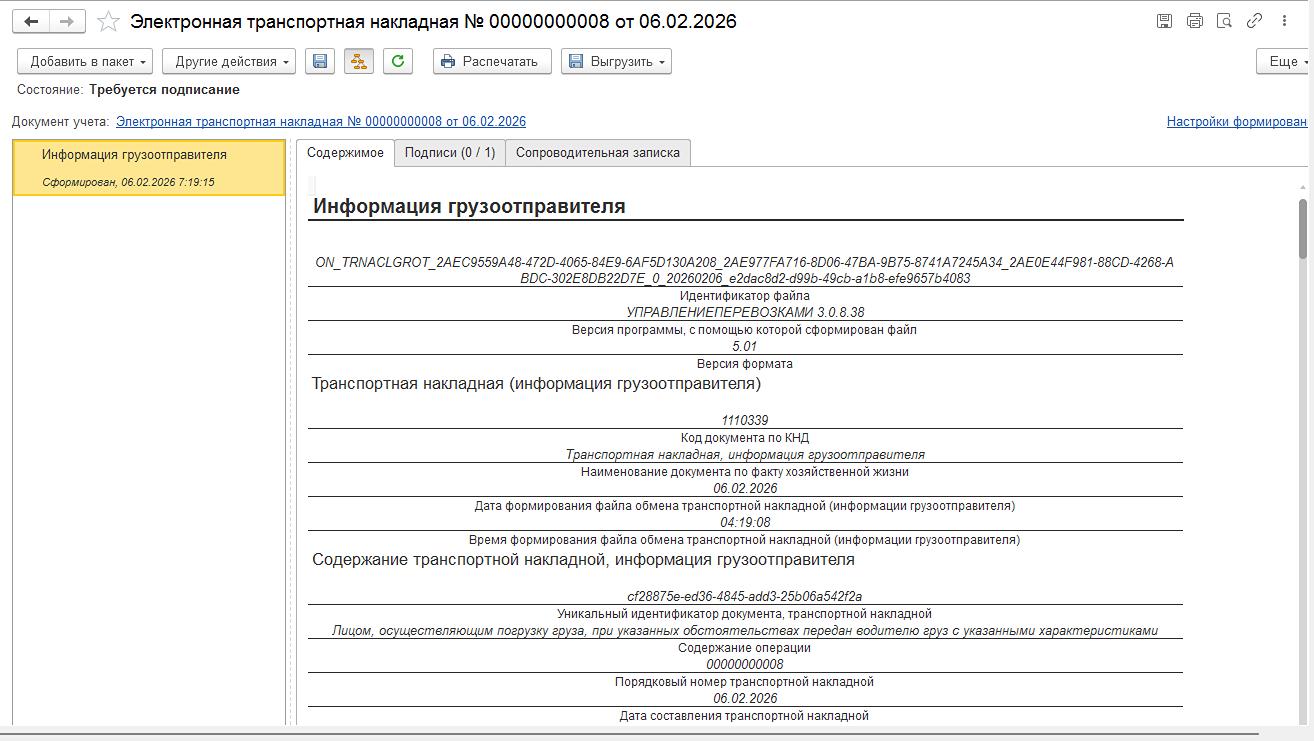Open the 'Электронная транспортная накладная' document link
1314x741 pixels.
(320, 122)
